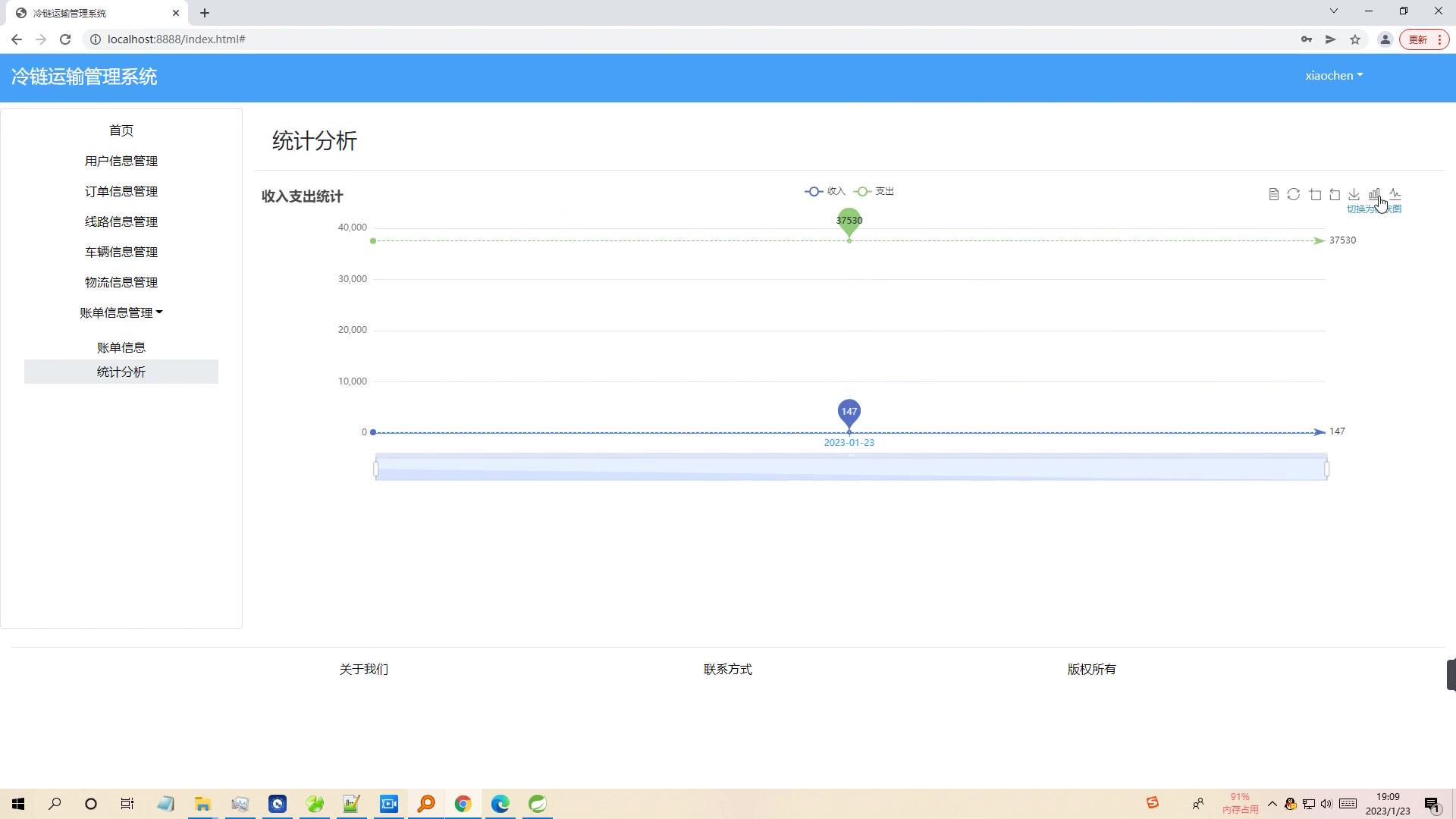Image resolution: width=1456 pixels, height=819 pixels.
Task: Collapse the 账单信息管理 submenu
Action: point(121,312)
